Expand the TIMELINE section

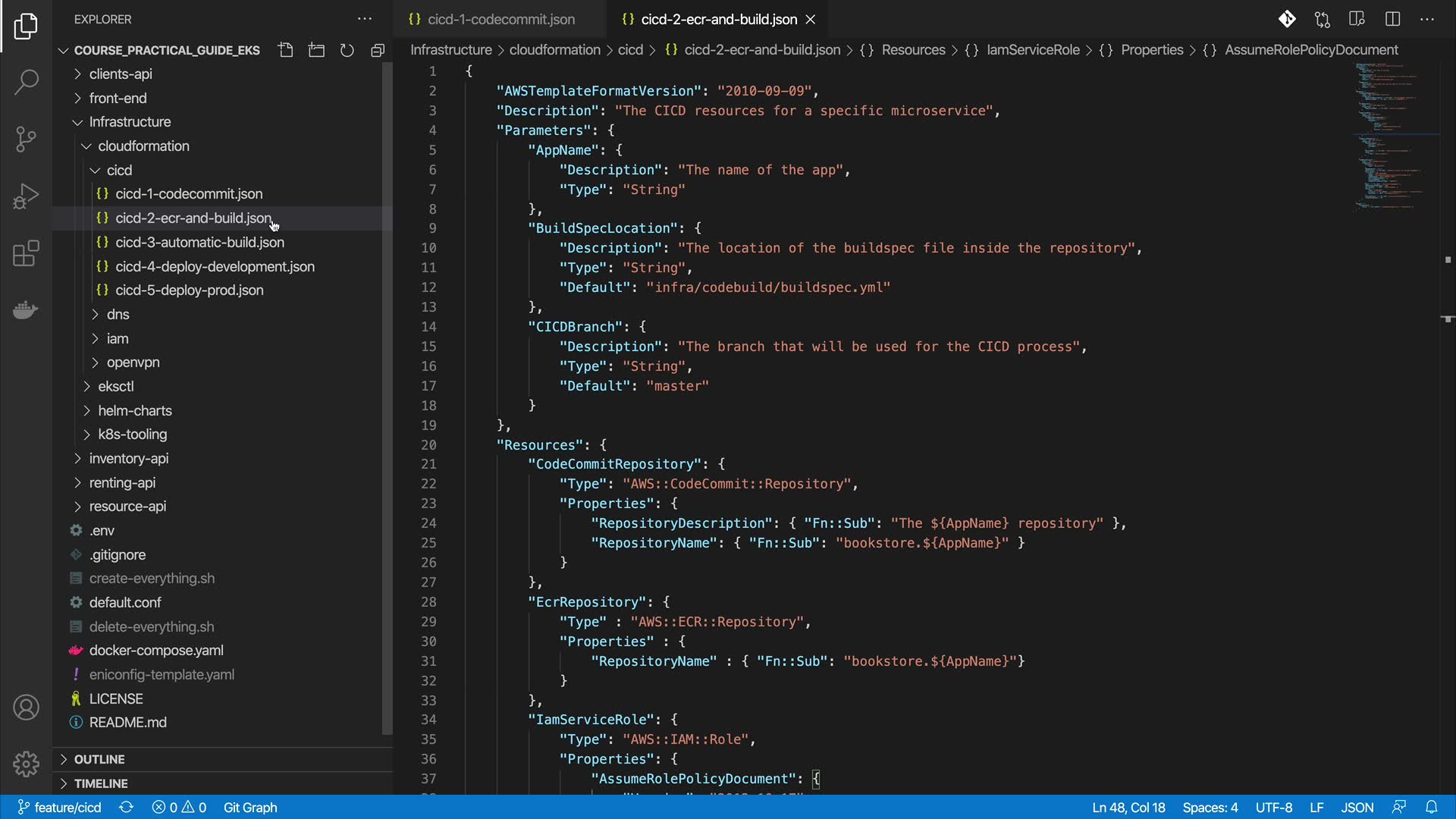pos(100,783)
